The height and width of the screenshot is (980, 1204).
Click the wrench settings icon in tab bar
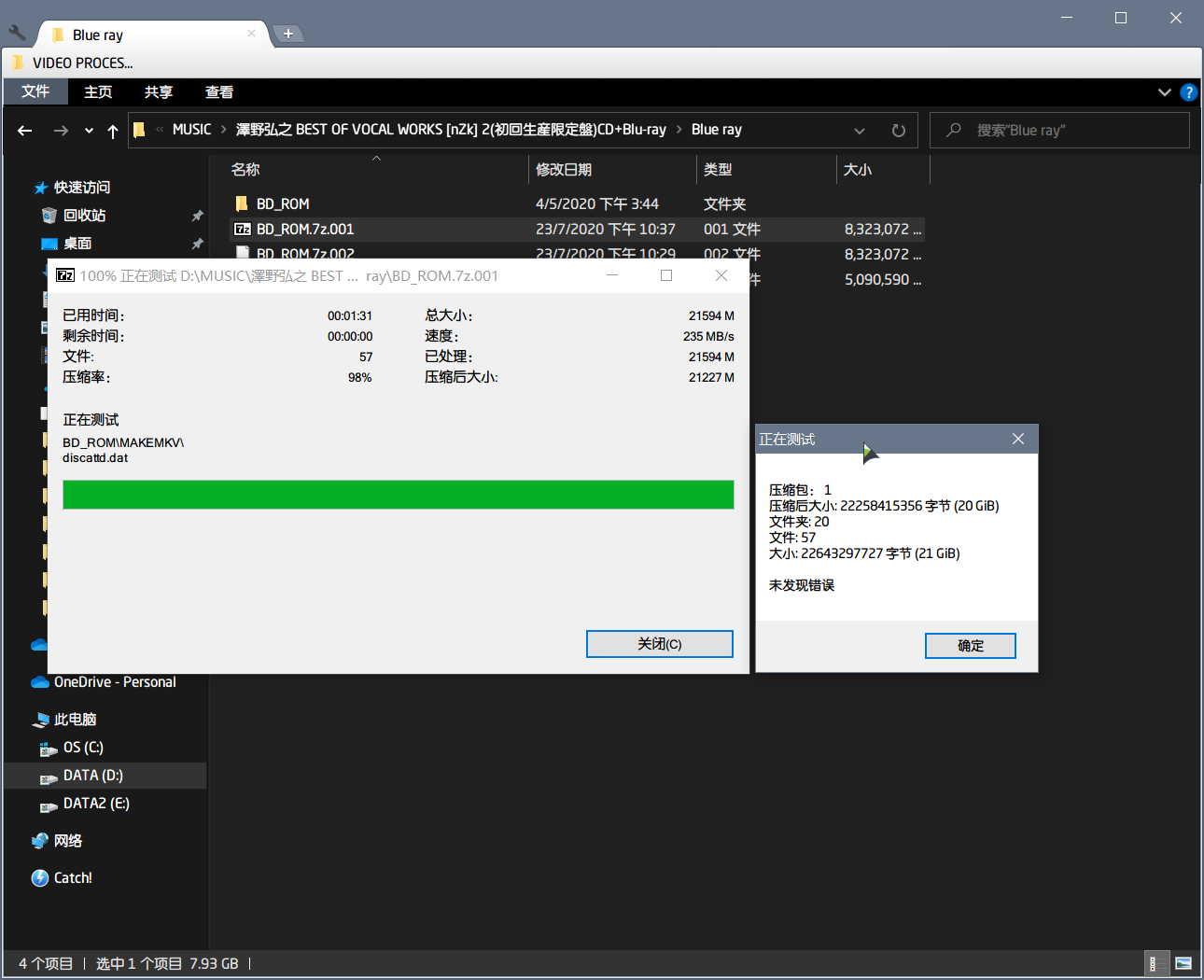point(17,34)
